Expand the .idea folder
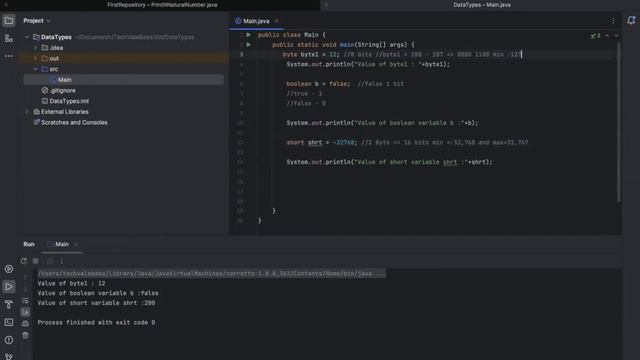 (36, 48)
